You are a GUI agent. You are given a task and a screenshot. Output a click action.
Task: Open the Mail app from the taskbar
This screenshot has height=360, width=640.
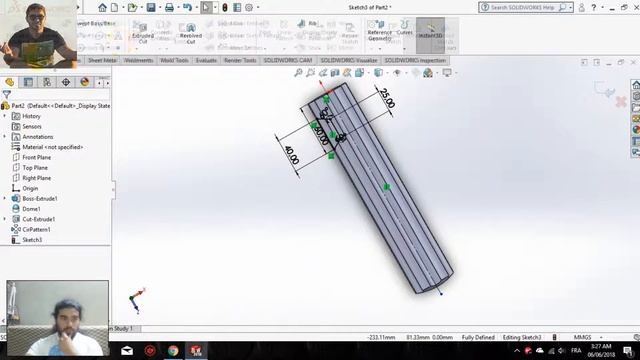click(x=127, y=351)
